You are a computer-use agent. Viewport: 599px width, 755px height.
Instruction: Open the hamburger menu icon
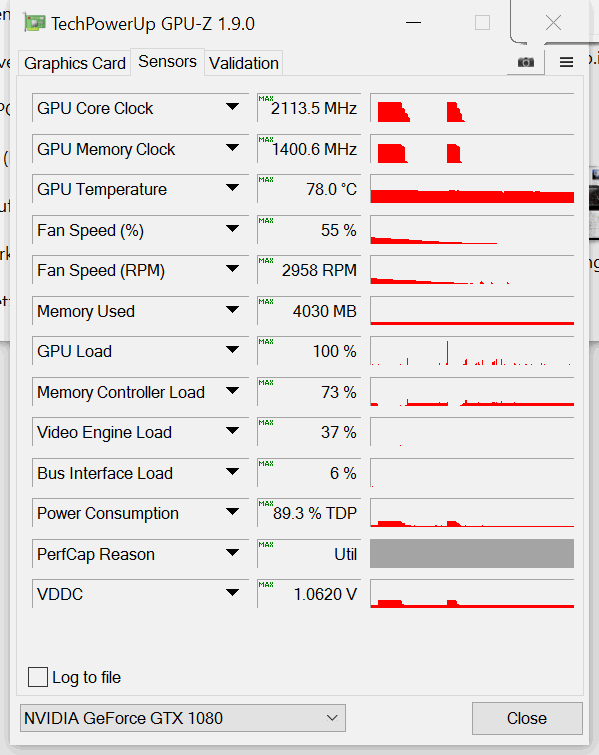coord(566,62)
